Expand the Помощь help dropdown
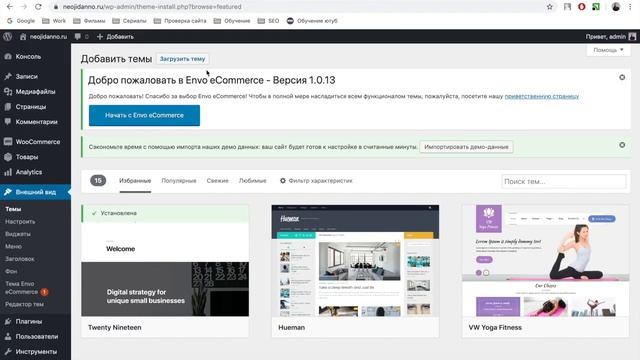This screenshot has height=360, width=640. tap(608, 50)
